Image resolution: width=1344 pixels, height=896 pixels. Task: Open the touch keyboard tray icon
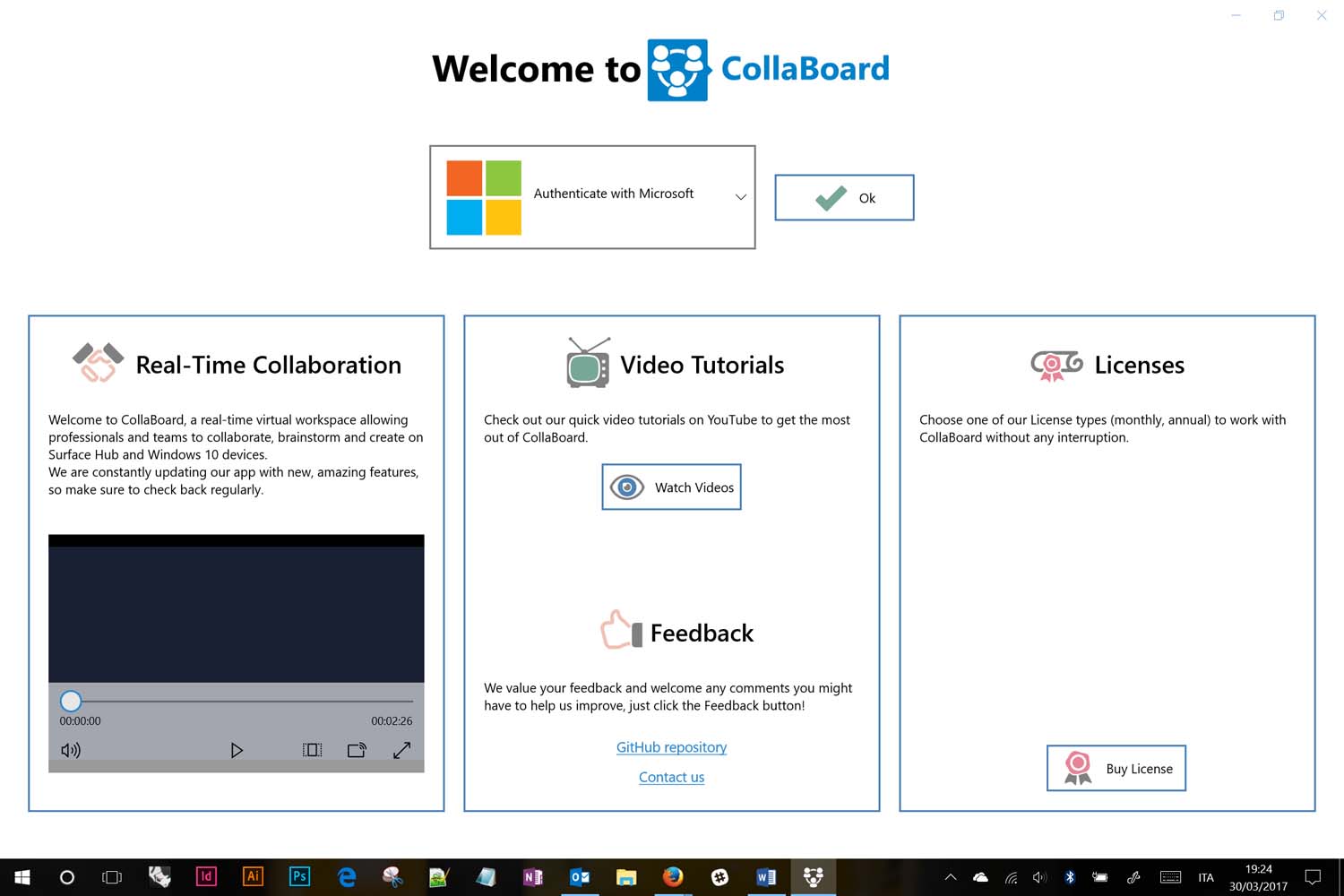(1170, 877)
